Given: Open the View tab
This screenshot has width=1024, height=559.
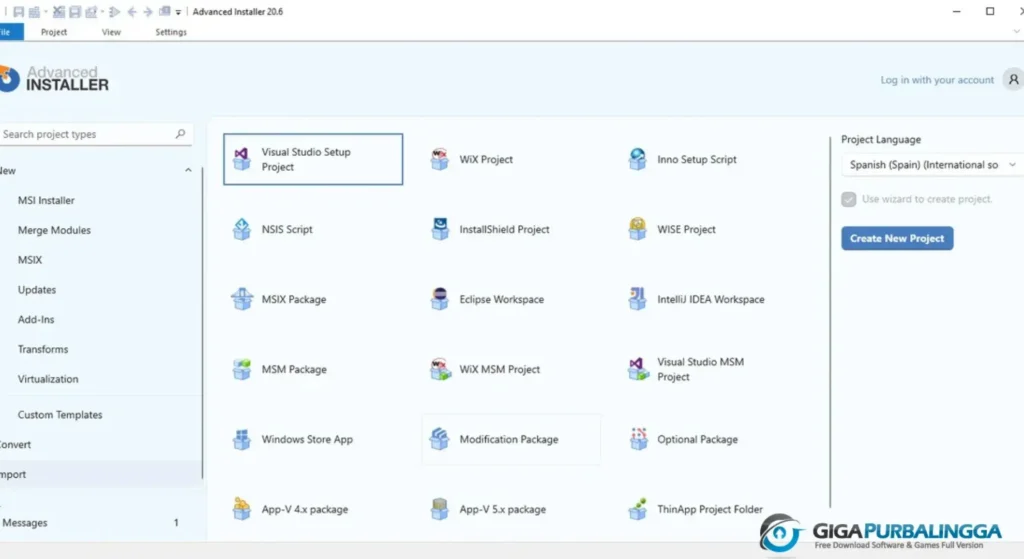Looking at the screenshot, I should tap(111, 32).
